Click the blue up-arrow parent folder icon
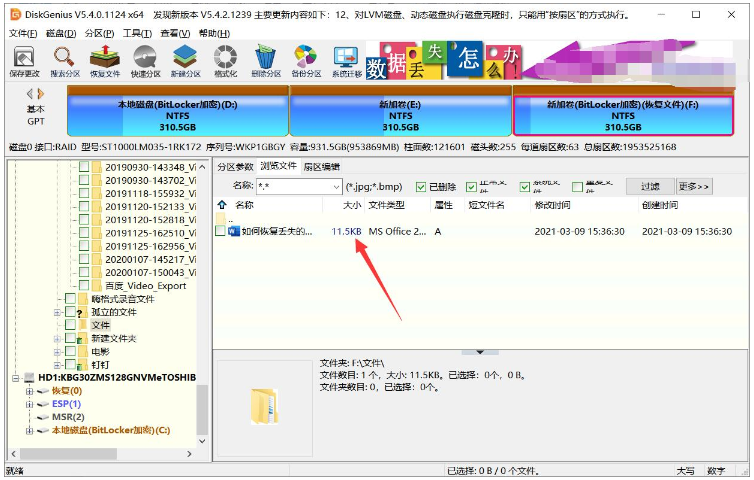This screenshot has width=754, height=480. point(222,204)
